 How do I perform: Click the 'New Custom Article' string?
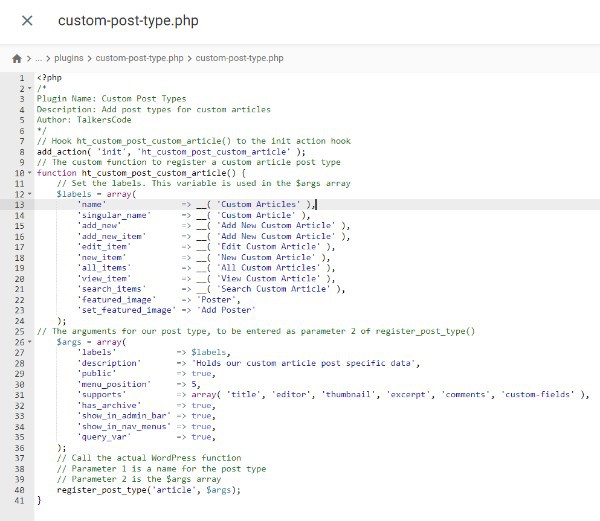[266, 257]
